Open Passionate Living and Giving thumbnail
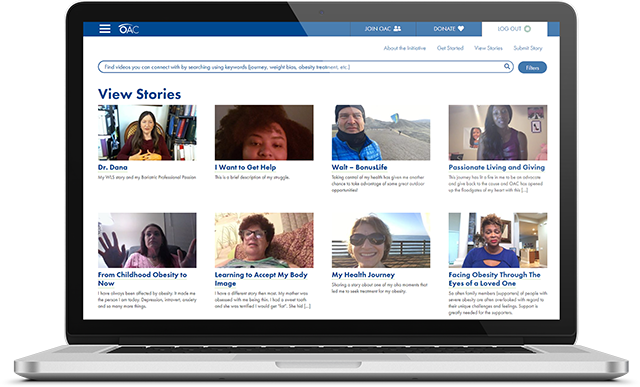Image resolution: width=640 pixels, height=387 pixels. [x=498, y=133]
